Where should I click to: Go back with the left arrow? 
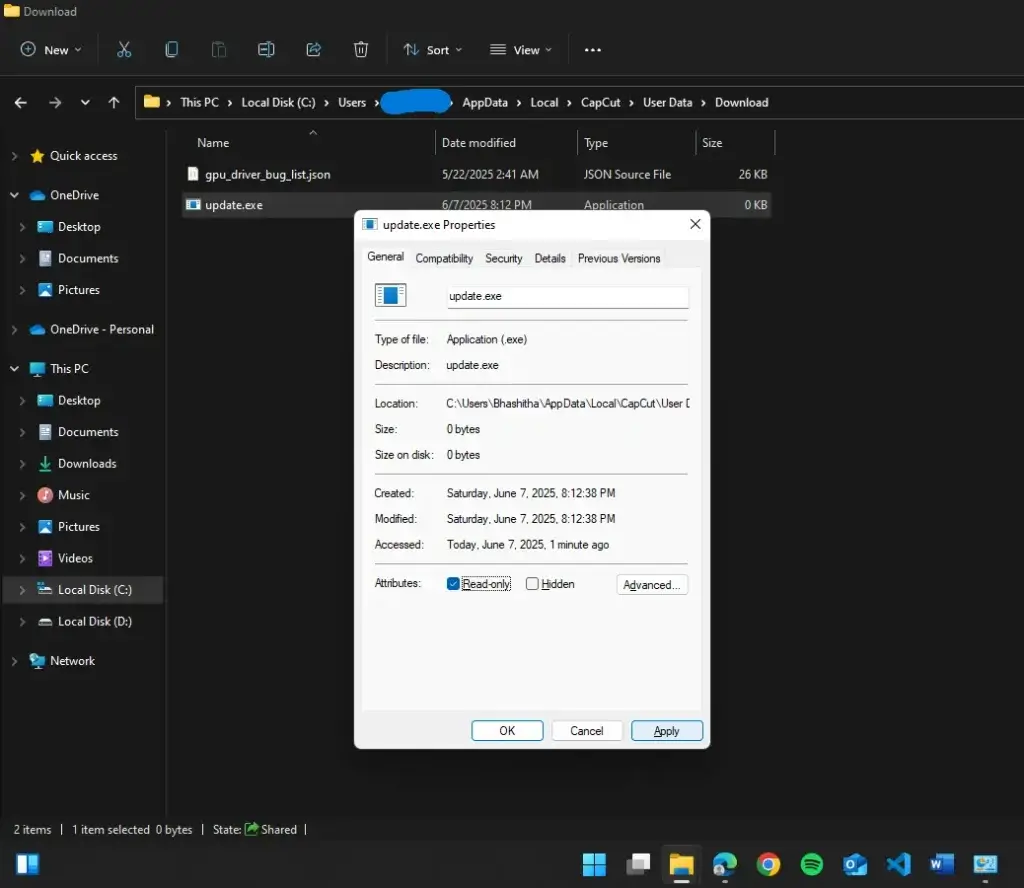click(21, 103)
